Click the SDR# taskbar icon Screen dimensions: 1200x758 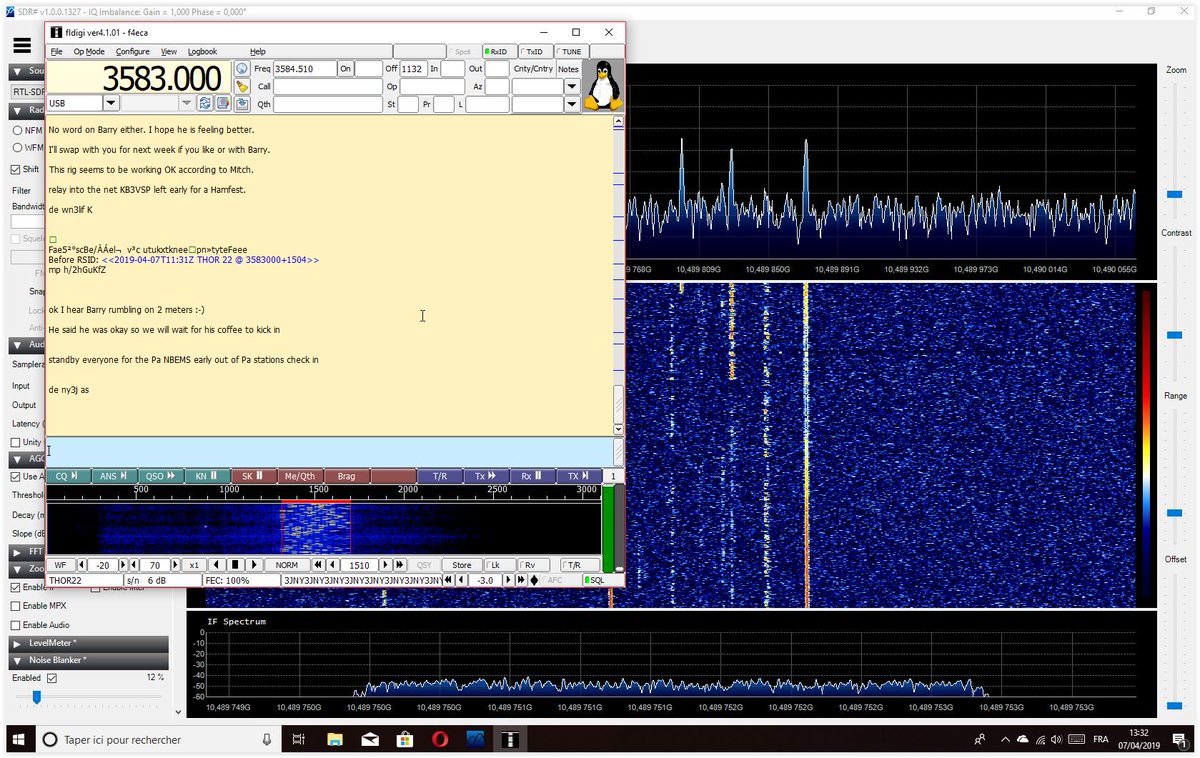pos(475,739)
